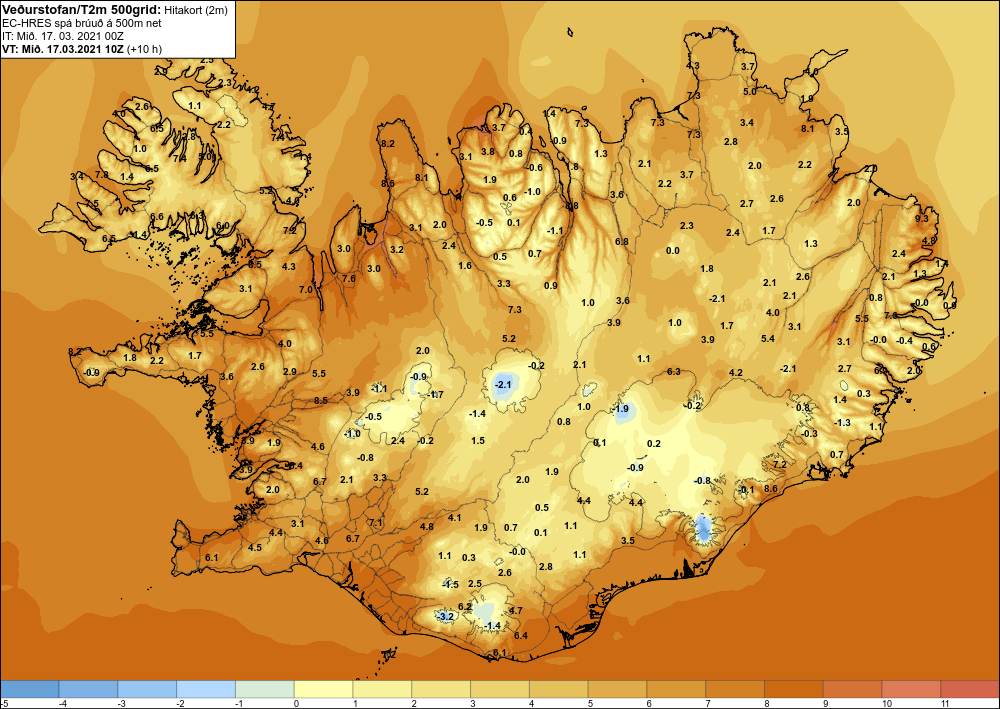Pick the legend swatch between 3 and 4
The height and width of the screenshot is (709, 1000).
point(500,689)
